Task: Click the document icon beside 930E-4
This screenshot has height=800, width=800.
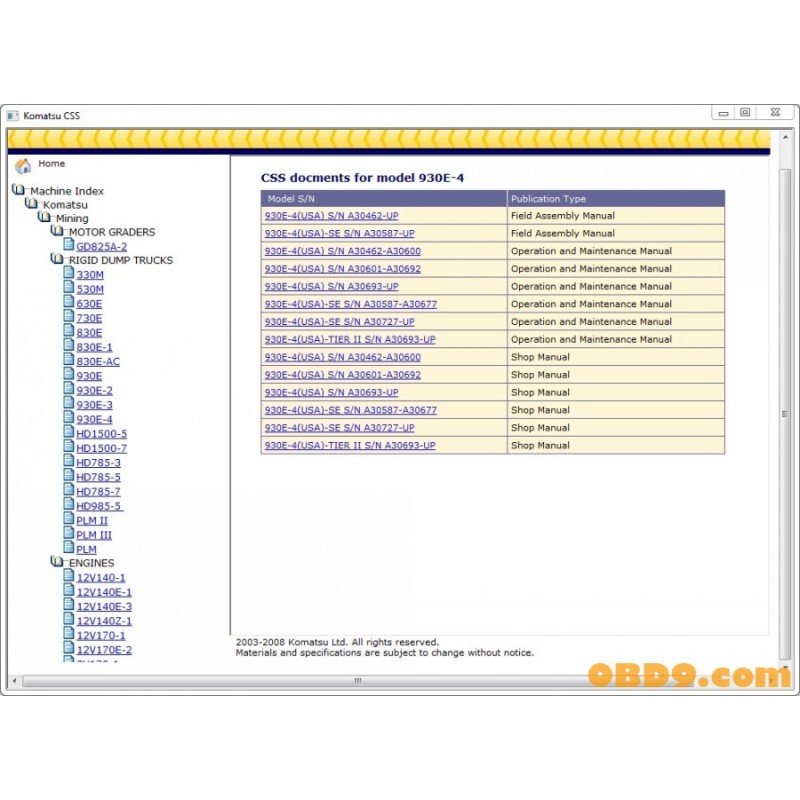Action: (69, 417)
